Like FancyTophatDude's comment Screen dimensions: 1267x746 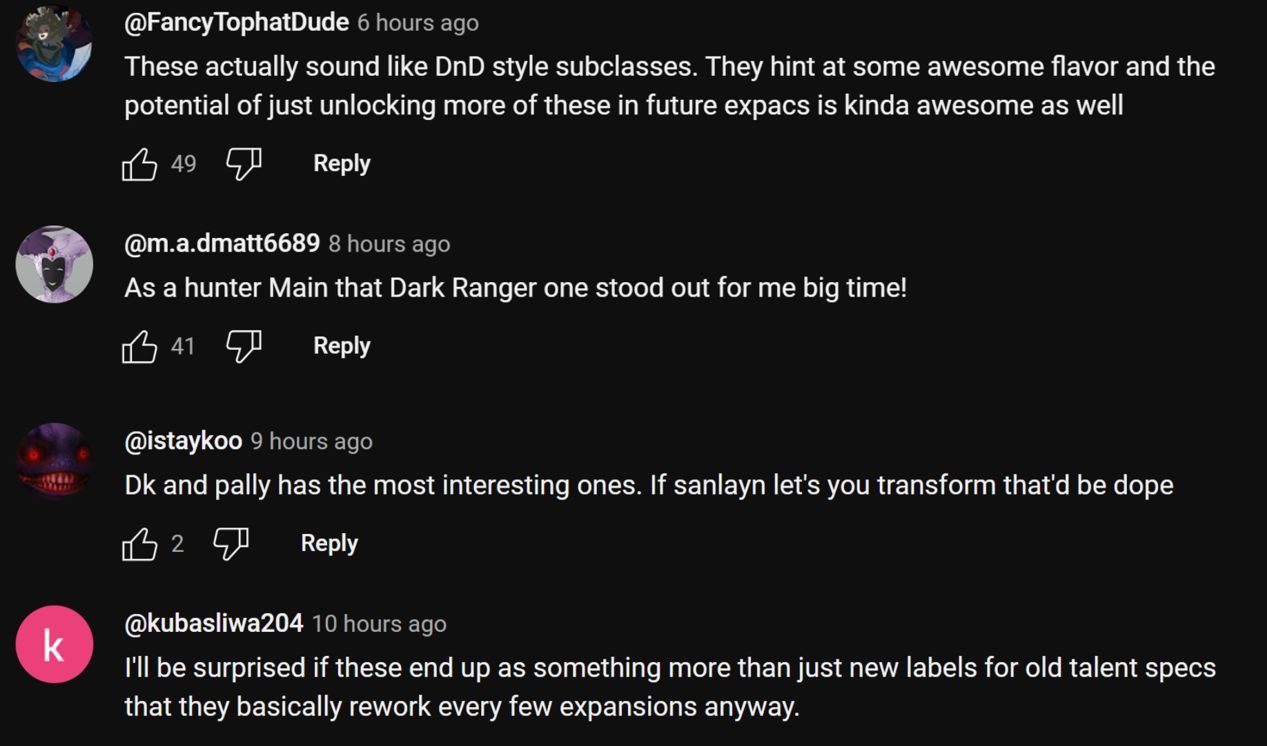tap(140, 164)
